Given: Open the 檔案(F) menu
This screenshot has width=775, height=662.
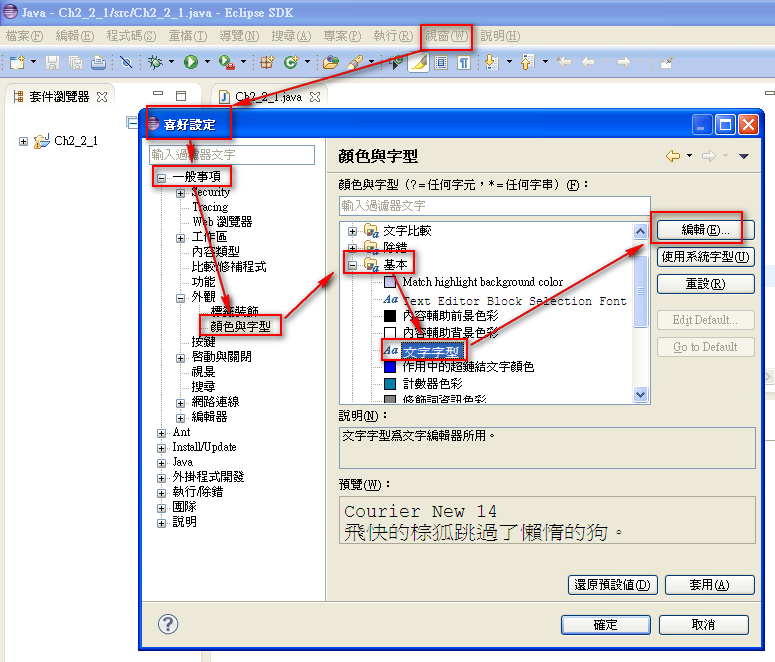Looking at the screenshot, I should coord(24,36).
